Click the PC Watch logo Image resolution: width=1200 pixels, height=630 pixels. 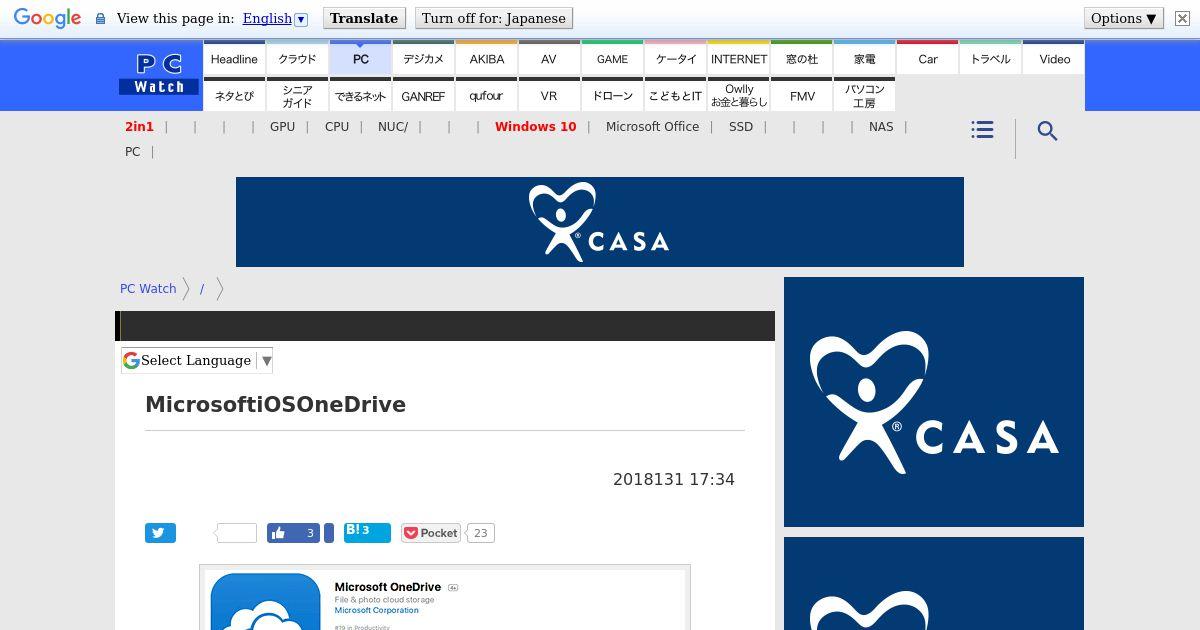coord(159,75)
